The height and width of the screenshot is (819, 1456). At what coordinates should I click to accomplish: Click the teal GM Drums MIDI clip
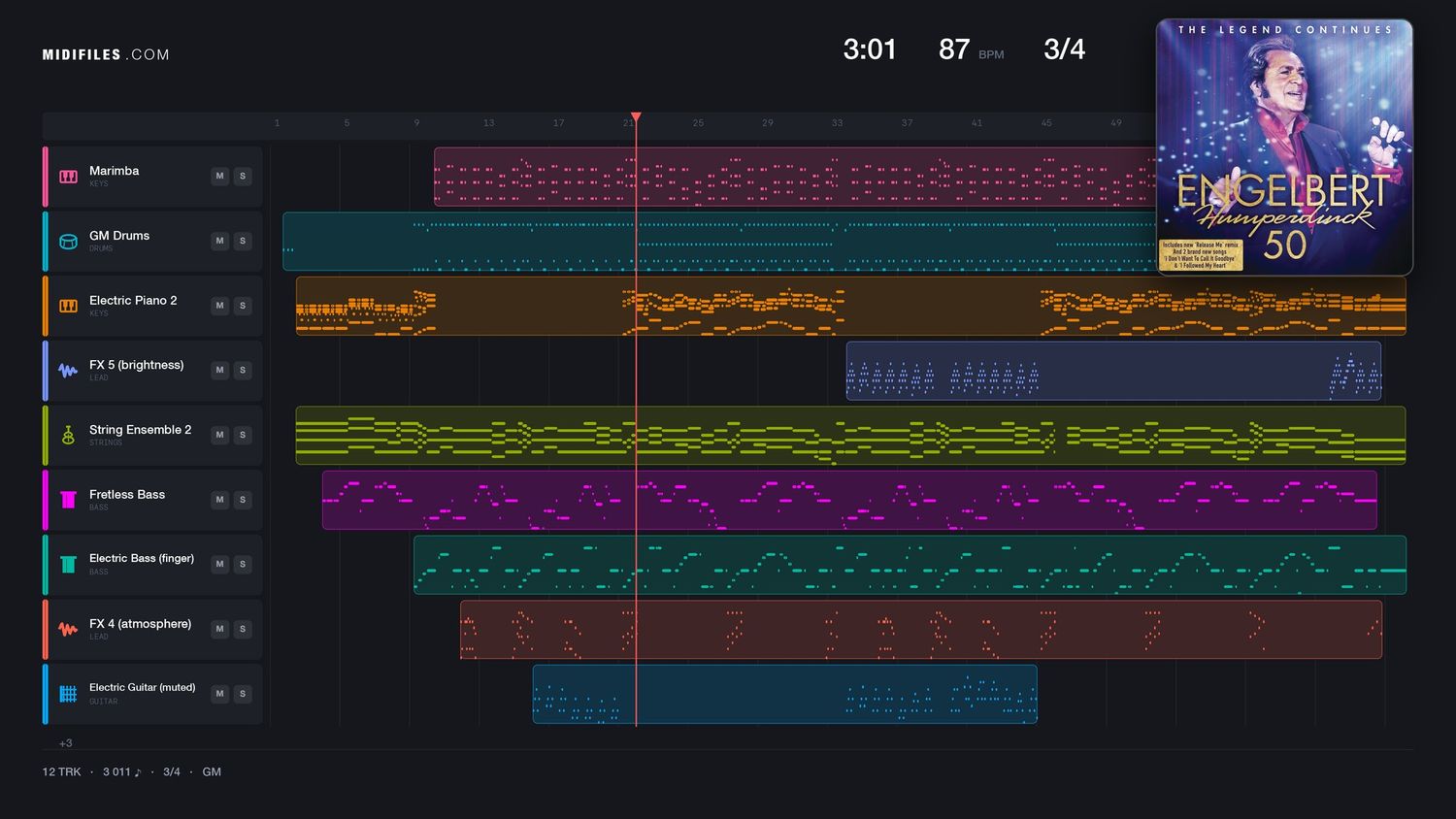[x=719, y=242]
